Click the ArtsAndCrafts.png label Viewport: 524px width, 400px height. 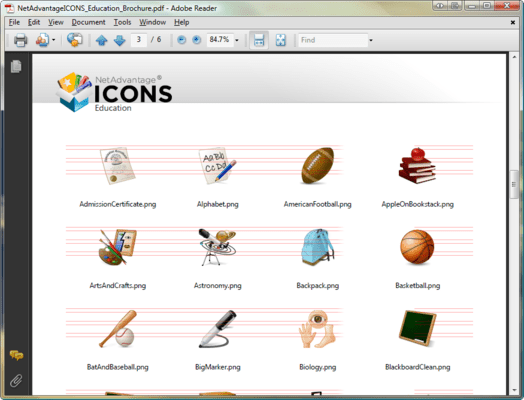[x=118, y=286]
